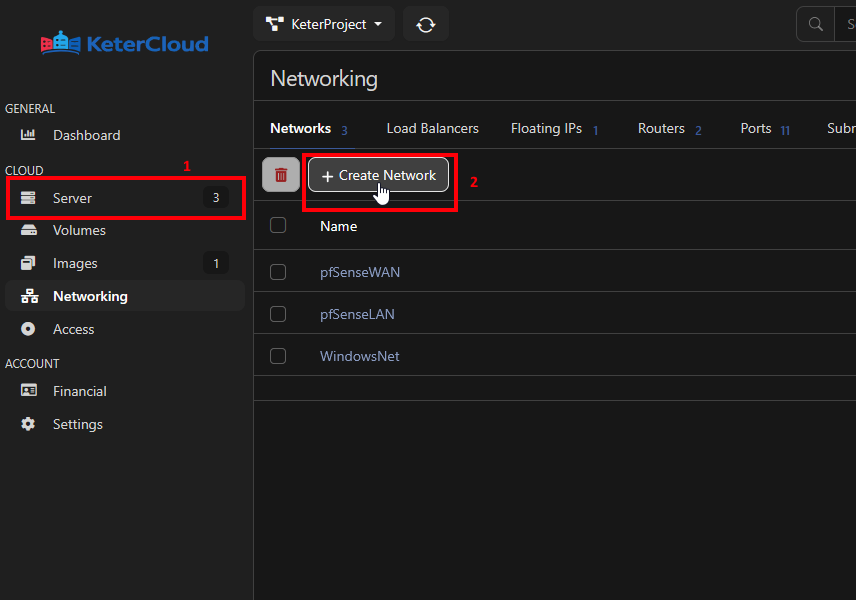
Task: View the Floating IPs tab
Action: coord(546,128)
